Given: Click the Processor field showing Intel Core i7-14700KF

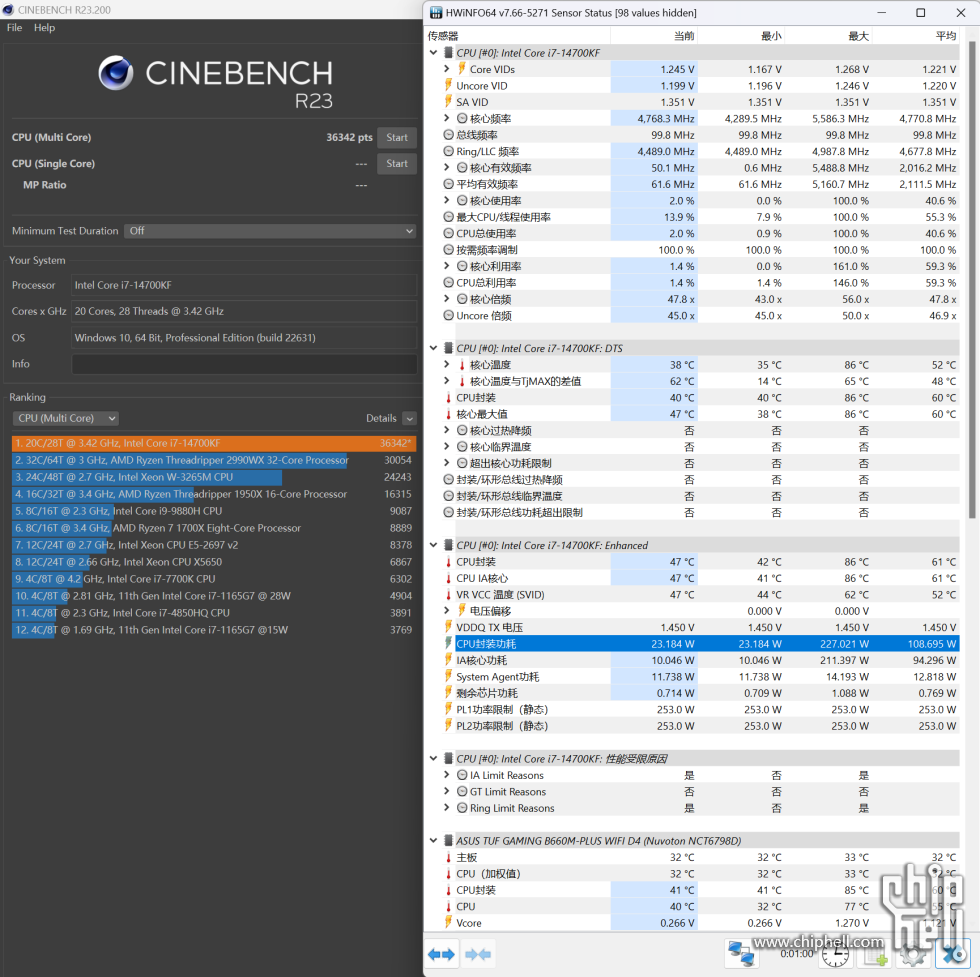Looking at the screenshot, I should point(244,285).
